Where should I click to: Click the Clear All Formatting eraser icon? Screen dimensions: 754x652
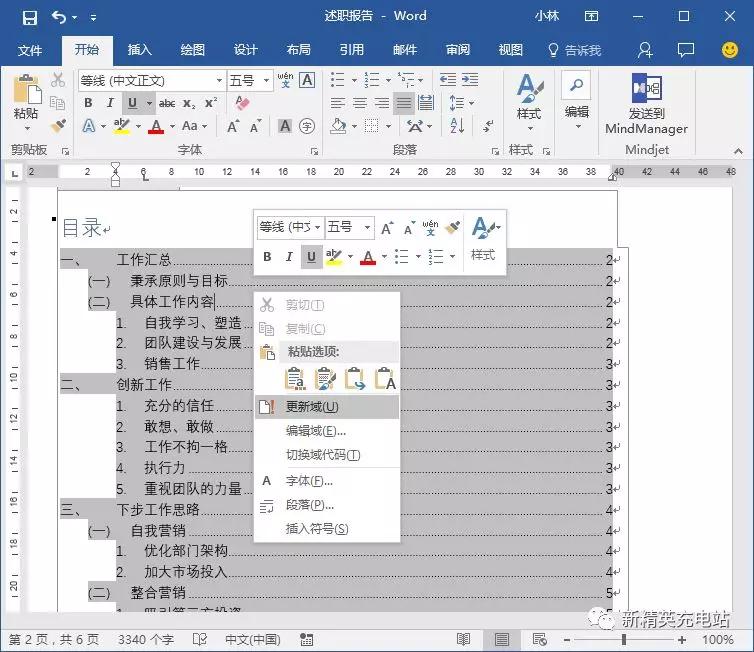242,102
